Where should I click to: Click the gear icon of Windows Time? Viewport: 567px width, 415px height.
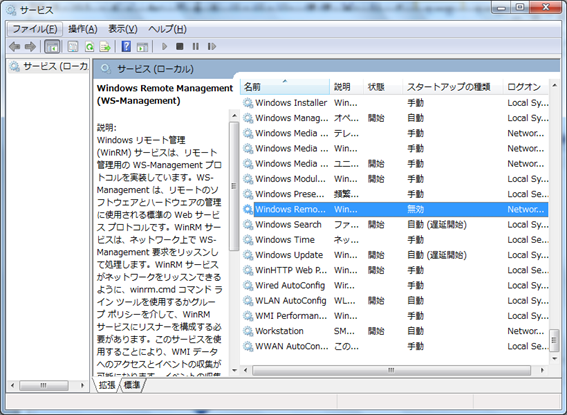[x=248, y=240]
